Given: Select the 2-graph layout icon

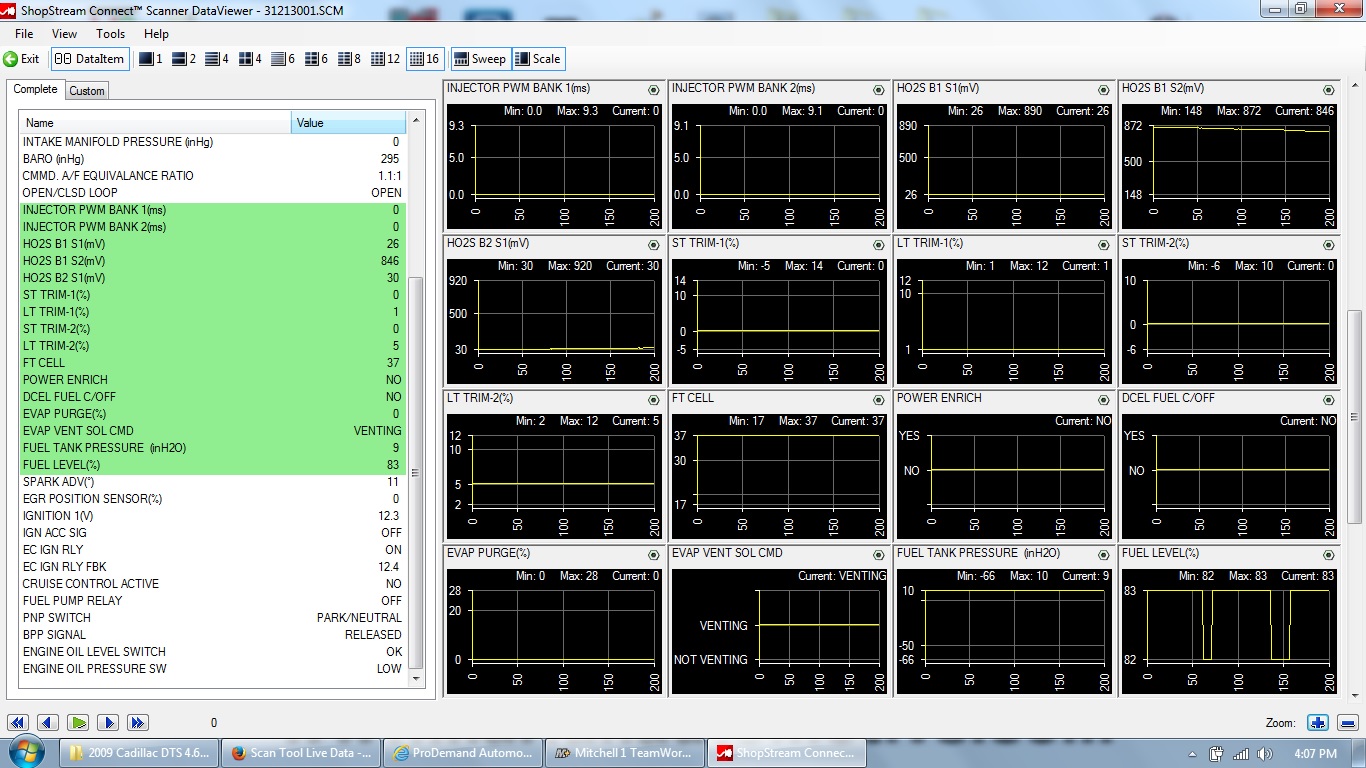Looking at the screenshot, I should pos(184,59).
